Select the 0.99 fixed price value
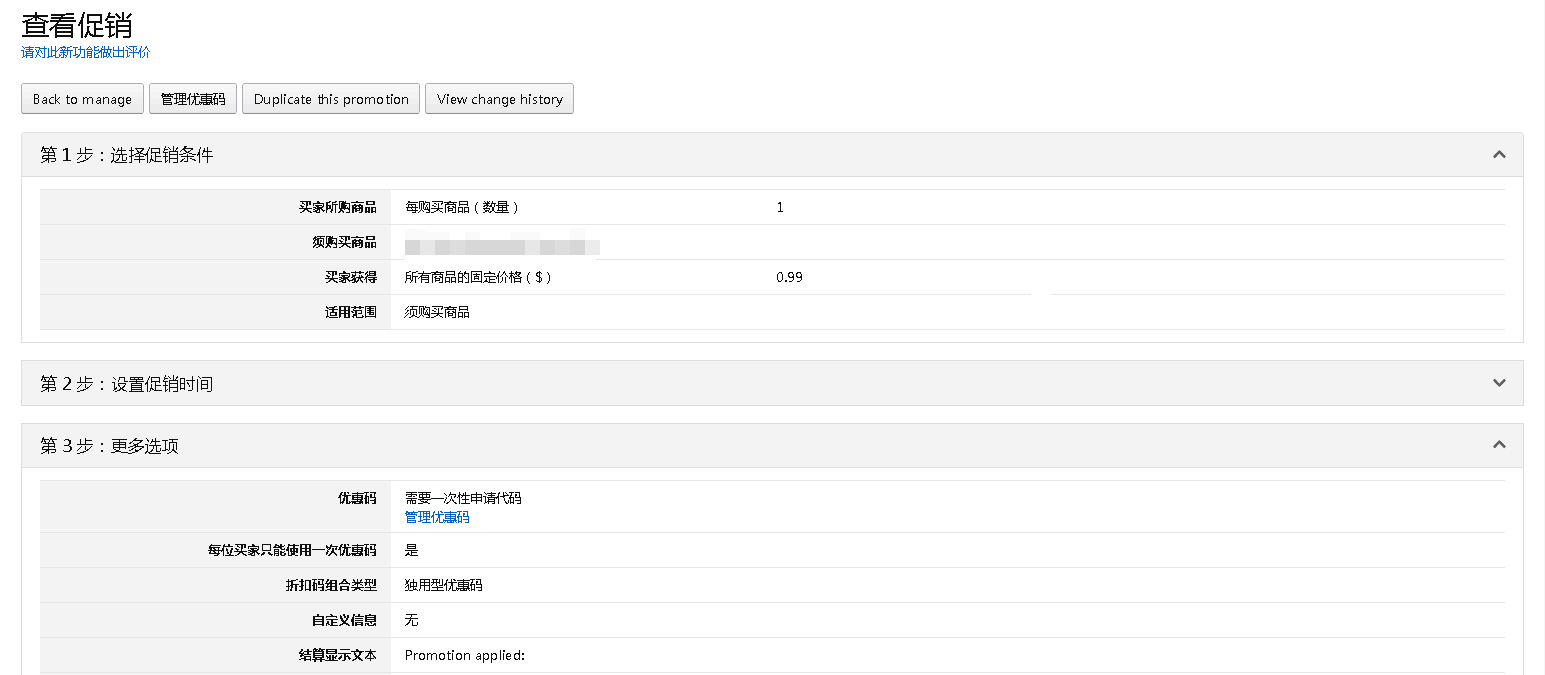 click(x=789, y=277)
